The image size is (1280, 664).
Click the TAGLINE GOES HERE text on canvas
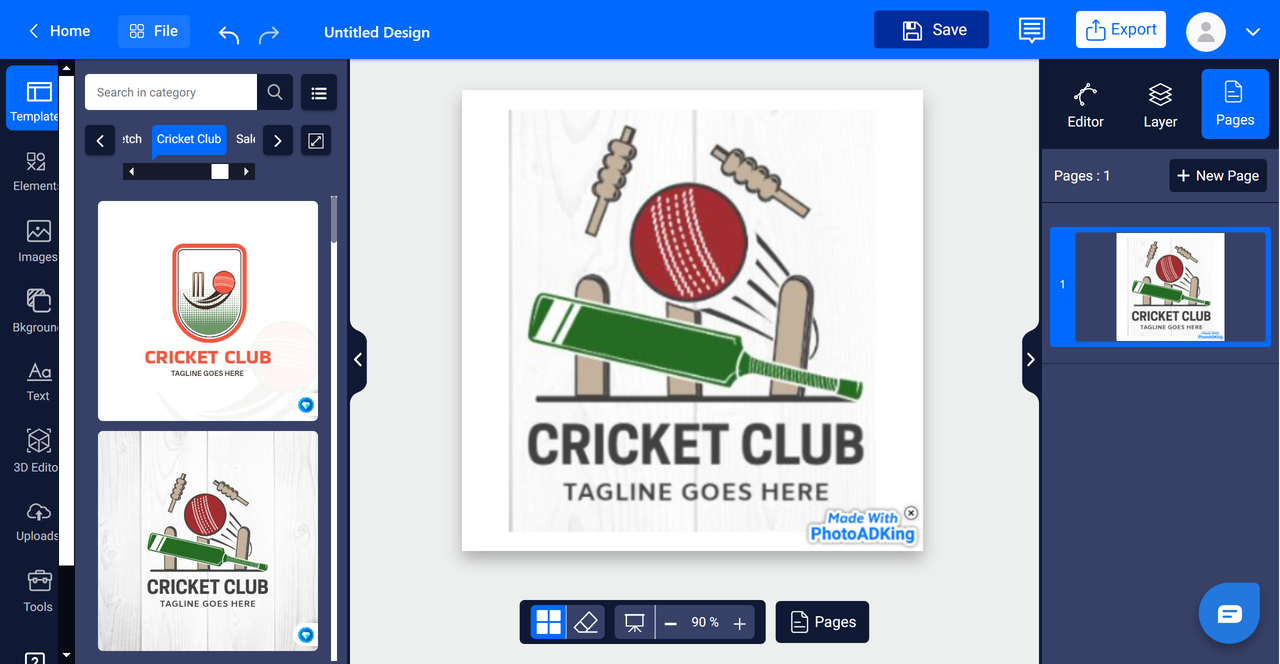(695, 492)
